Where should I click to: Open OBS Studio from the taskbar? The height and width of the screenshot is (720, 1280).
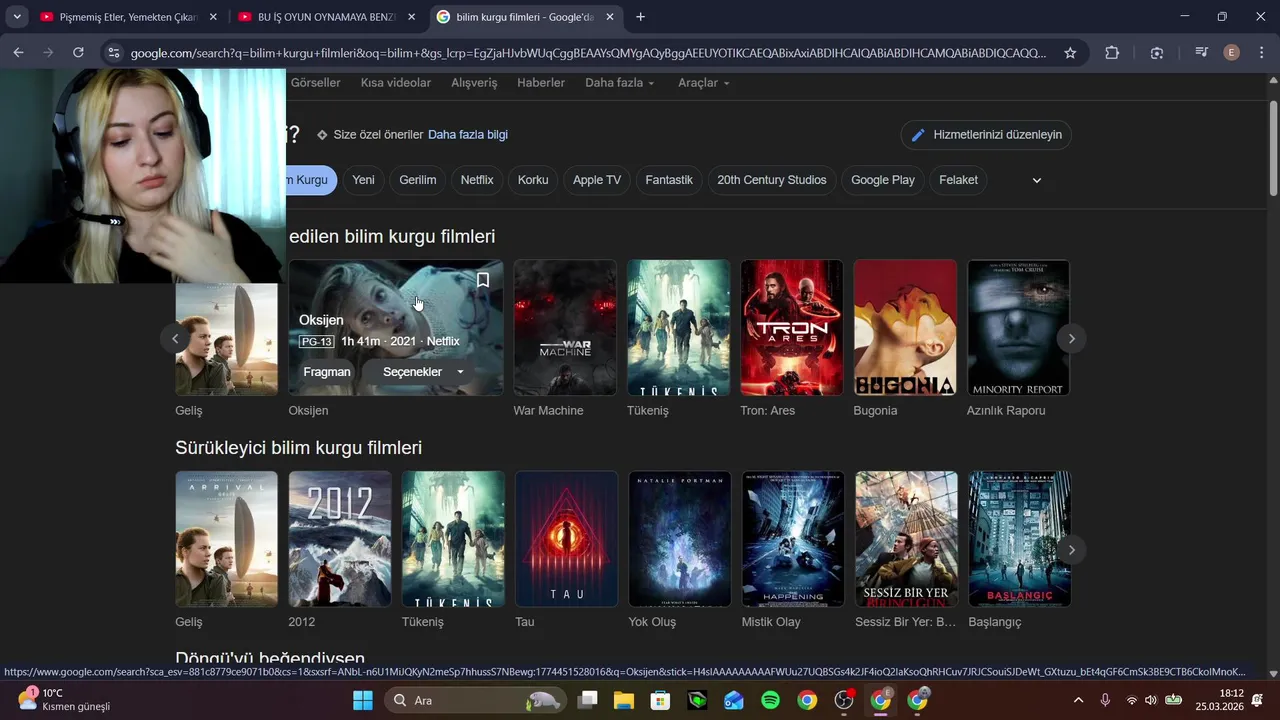click(x=844, y=700)
